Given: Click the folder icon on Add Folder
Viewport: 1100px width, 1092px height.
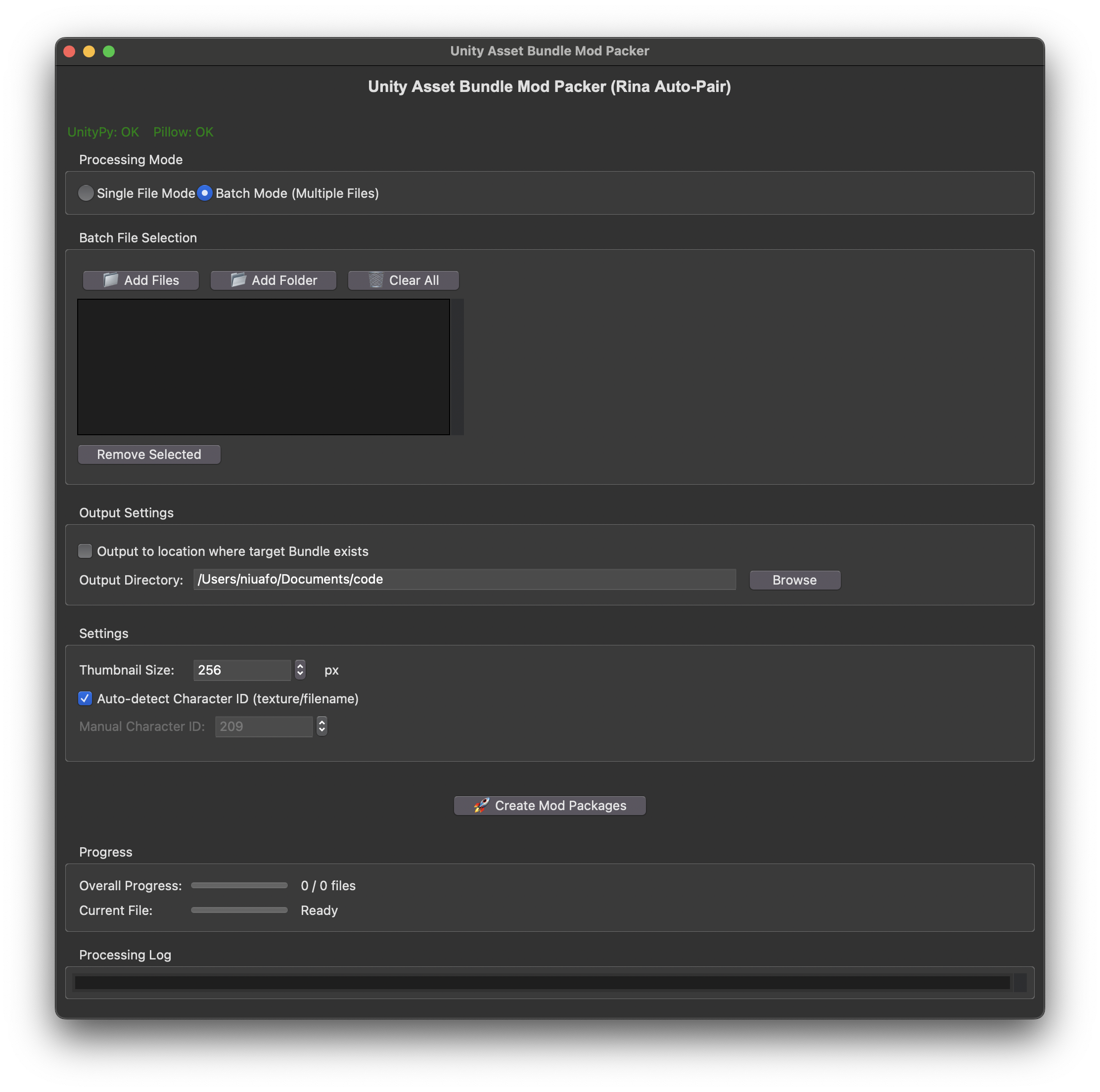Looking at the screenshot, I should click(x=238, y=279).
